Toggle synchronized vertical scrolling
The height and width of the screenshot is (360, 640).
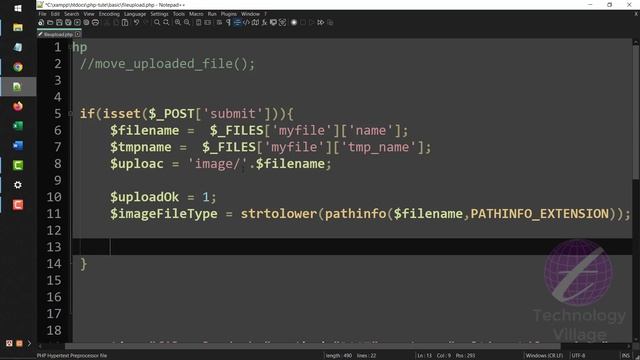(199, 22)
